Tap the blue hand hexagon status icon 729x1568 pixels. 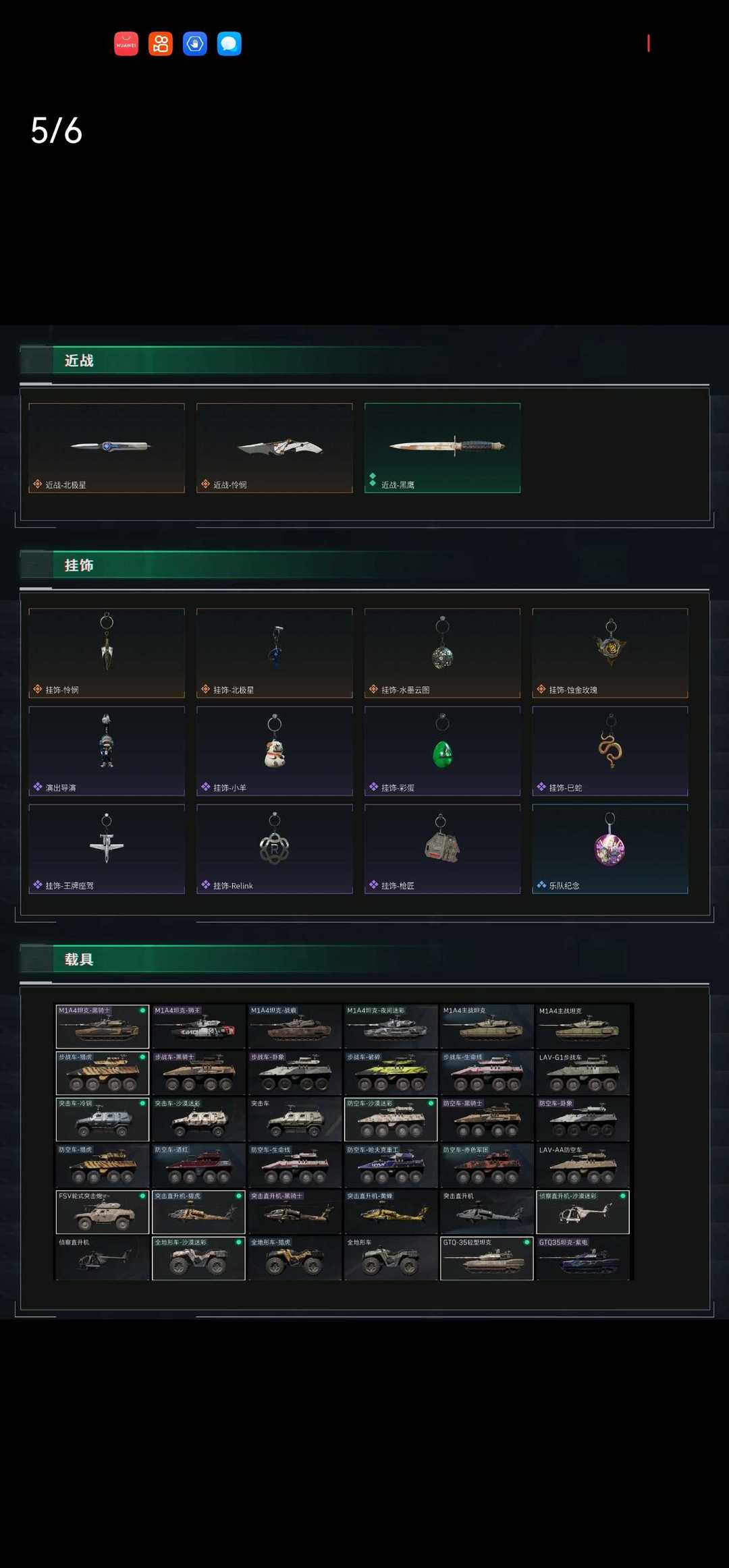point(195,44)
